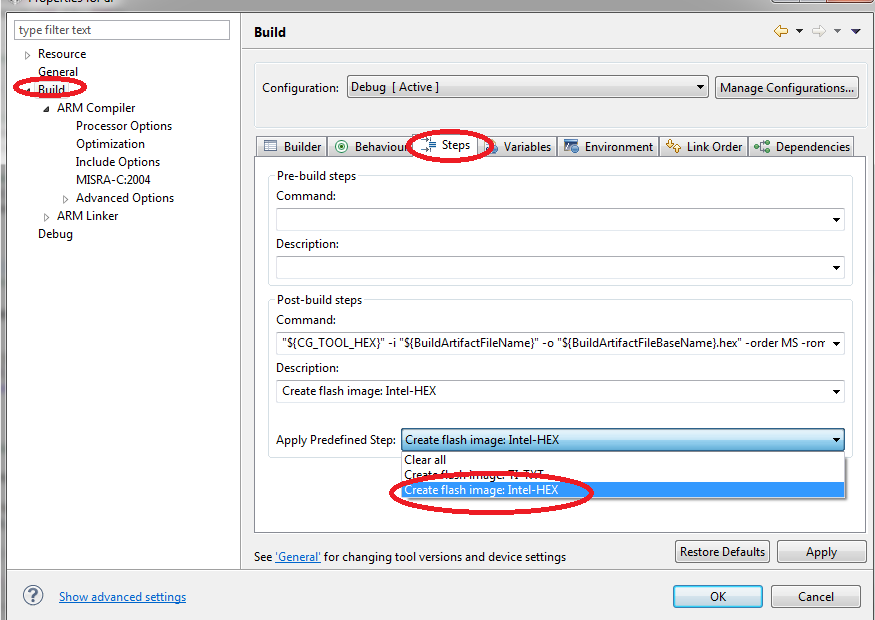Select the Link Order tab
Image resolution: width=875 pixels, height=620 pixels.
704,146
